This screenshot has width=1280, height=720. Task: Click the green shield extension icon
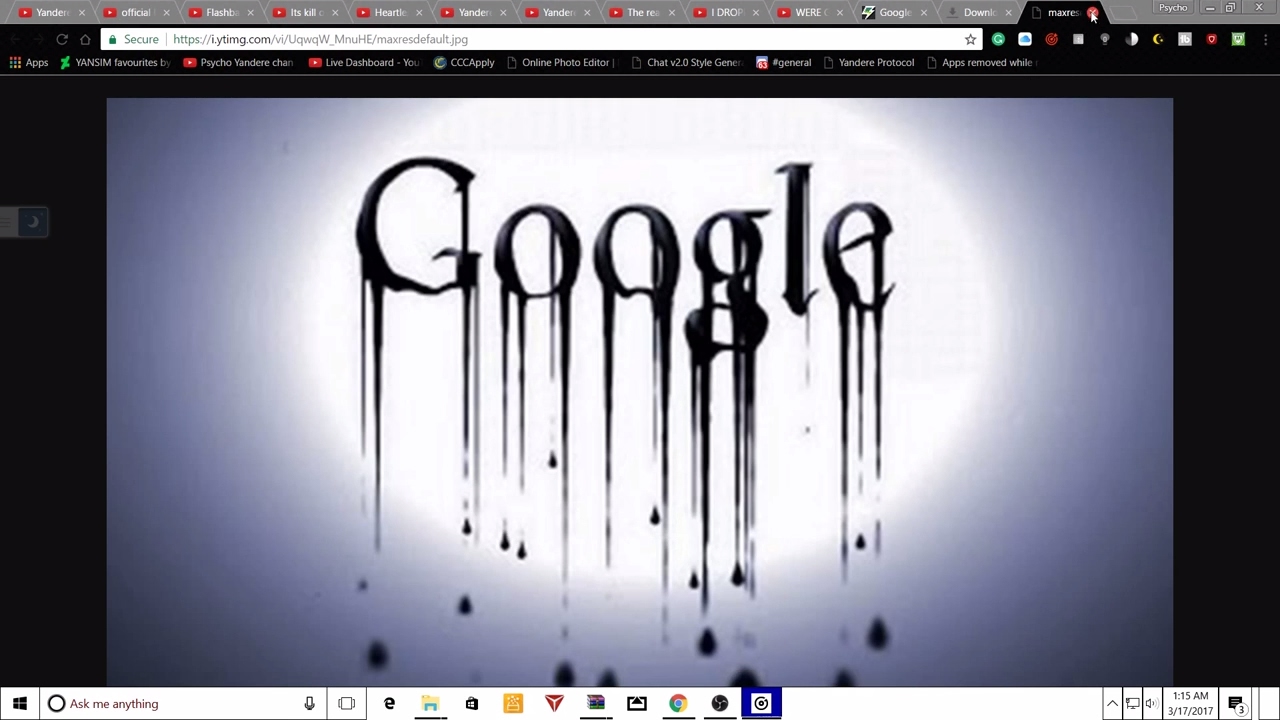pos(1238,39)
